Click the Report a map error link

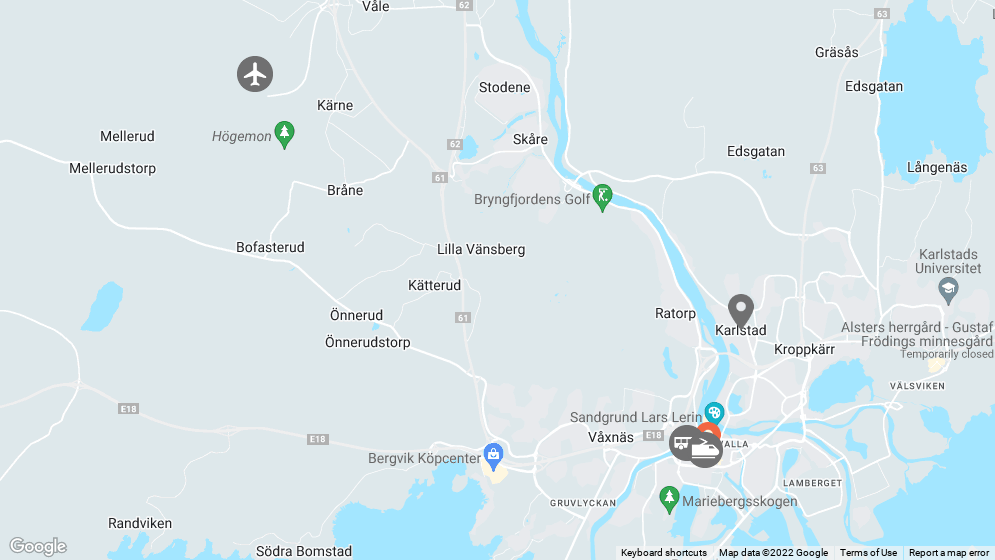coord(949,553)
